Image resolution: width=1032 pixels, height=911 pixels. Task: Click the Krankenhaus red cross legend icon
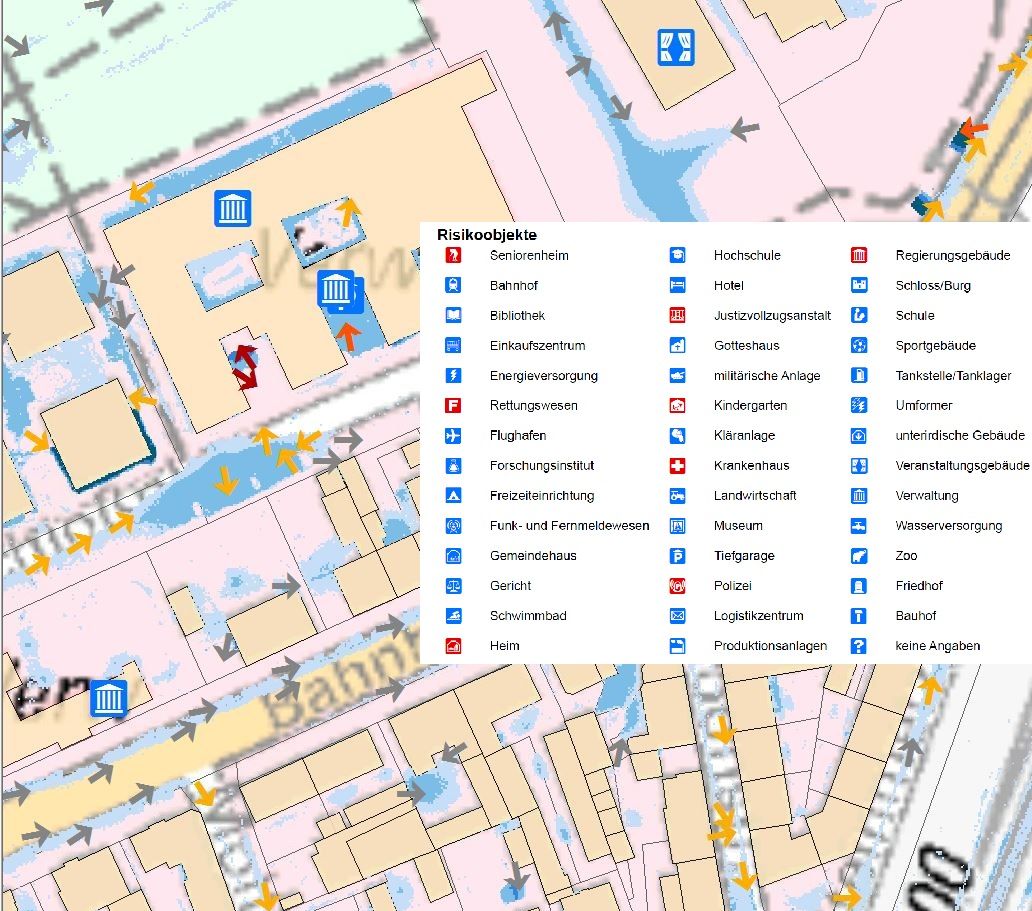pyautogui.click(x=678, y=466)
